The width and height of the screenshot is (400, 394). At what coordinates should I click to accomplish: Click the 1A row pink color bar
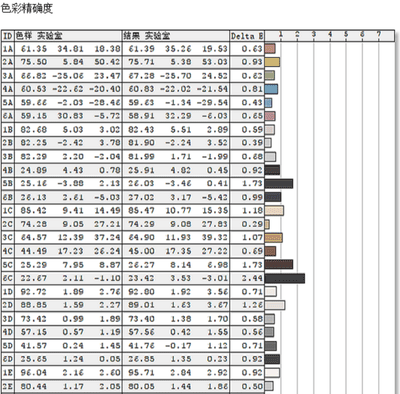270,49
